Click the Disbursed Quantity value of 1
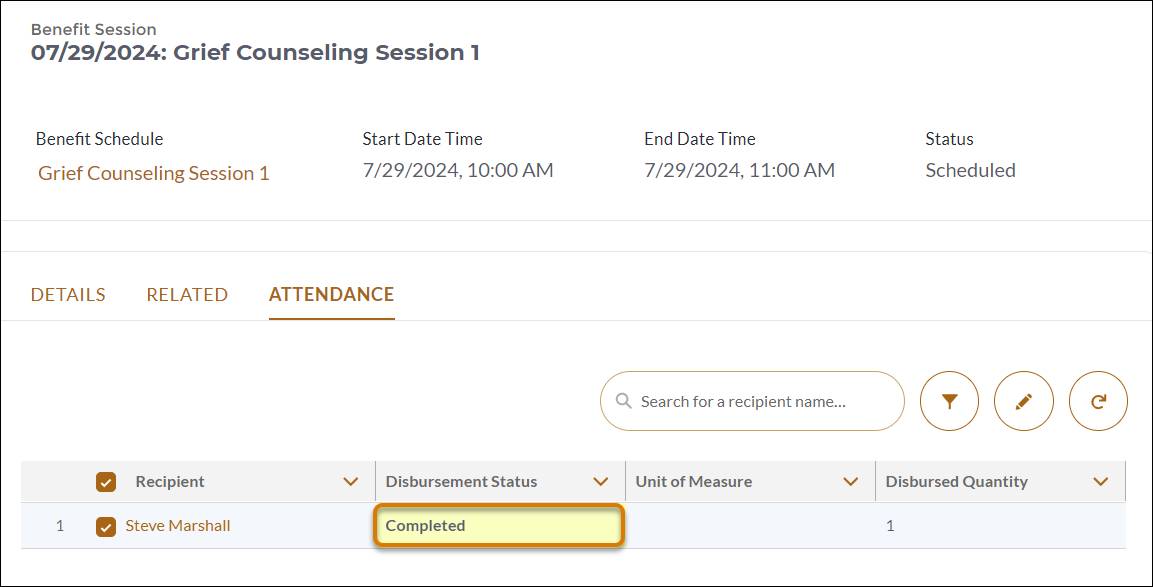The image size is (1153, 587). coord(890,525)
